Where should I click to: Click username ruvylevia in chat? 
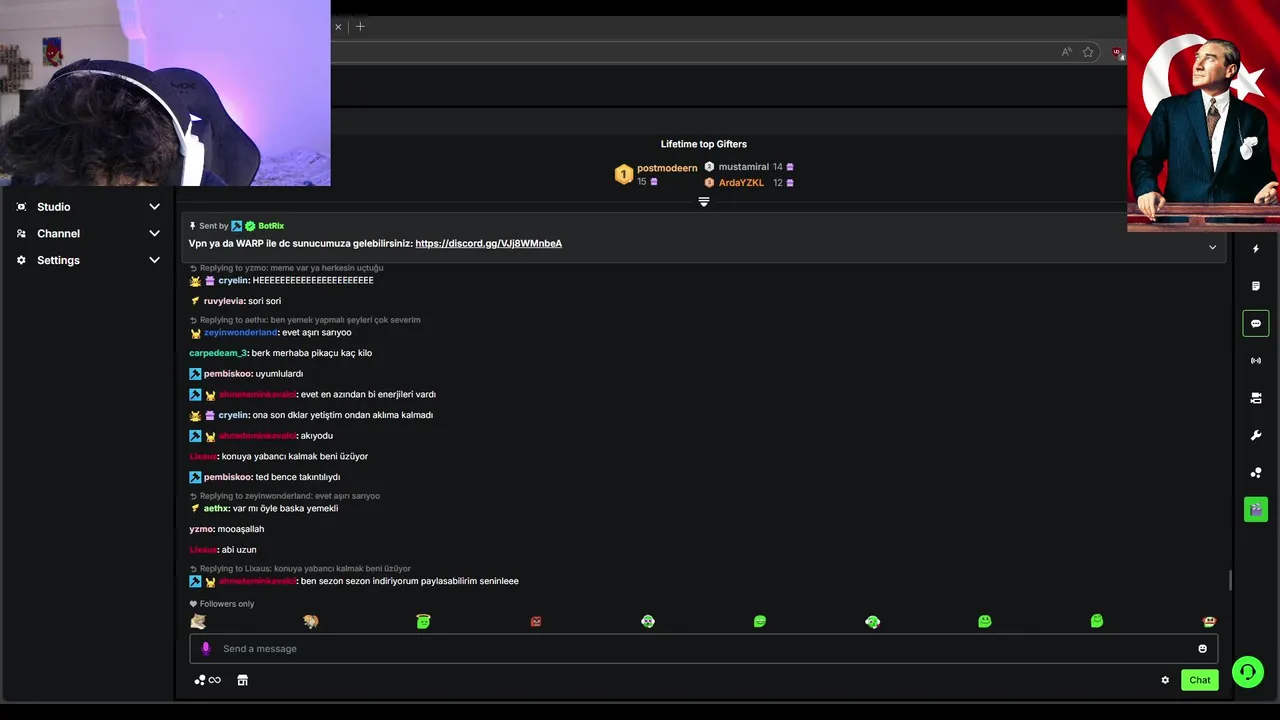tap(224, 301)
